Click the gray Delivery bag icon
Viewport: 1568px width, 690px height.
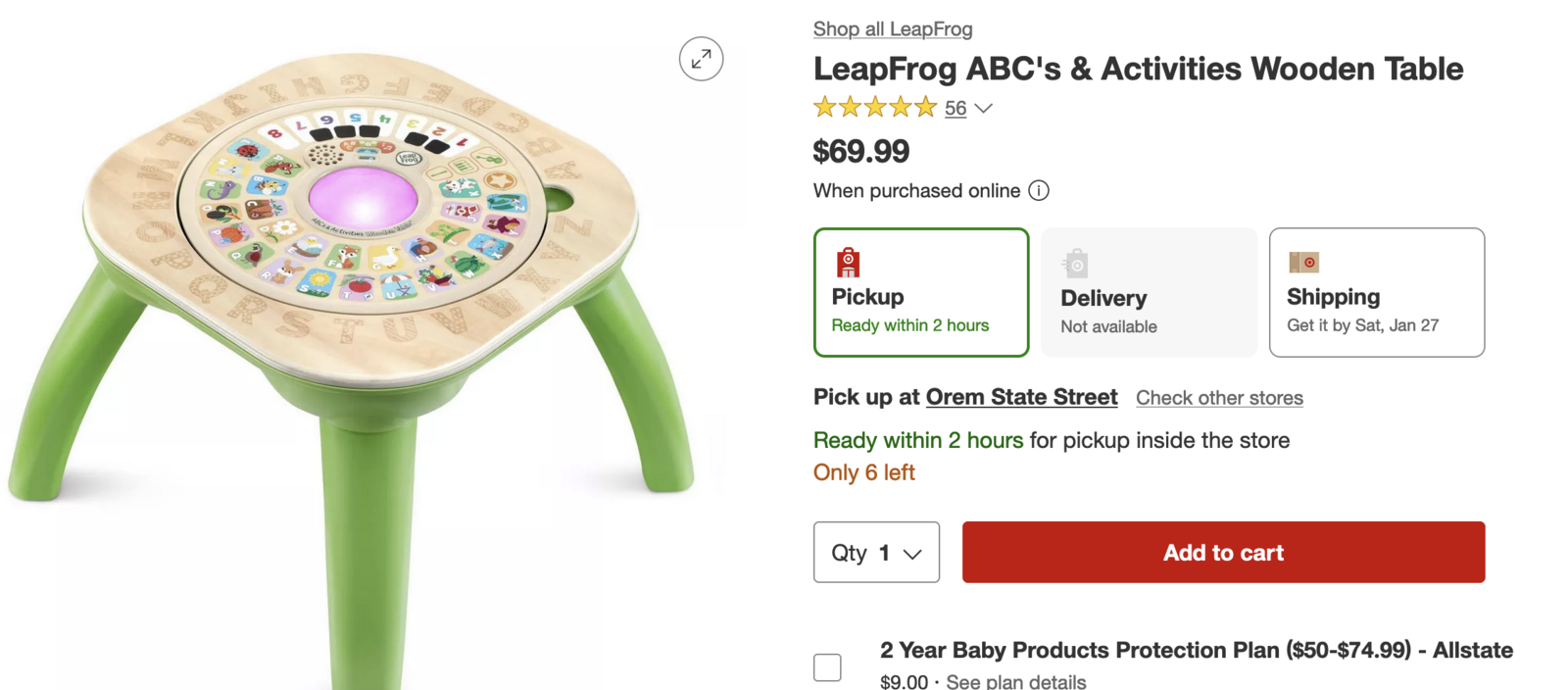(1076, 263)
